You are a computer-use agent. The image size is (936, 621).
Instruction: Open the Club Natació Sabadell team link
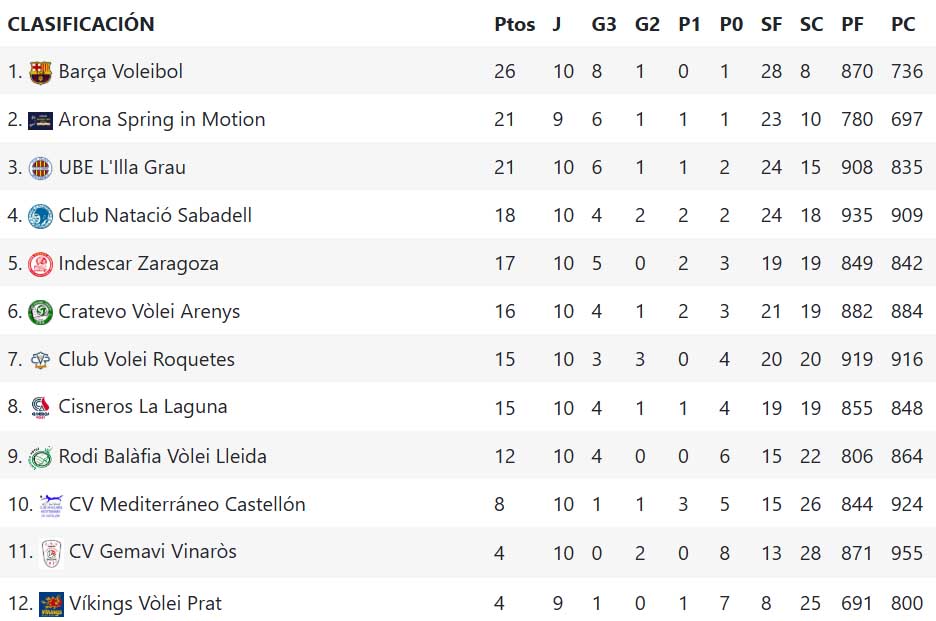[x=155, y=216]
